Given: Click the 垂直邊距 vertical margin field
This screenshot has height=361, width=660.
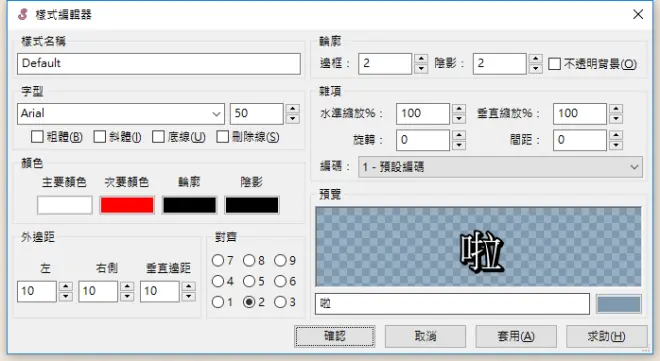Looking at the screenshot, I should pos(160,292).
